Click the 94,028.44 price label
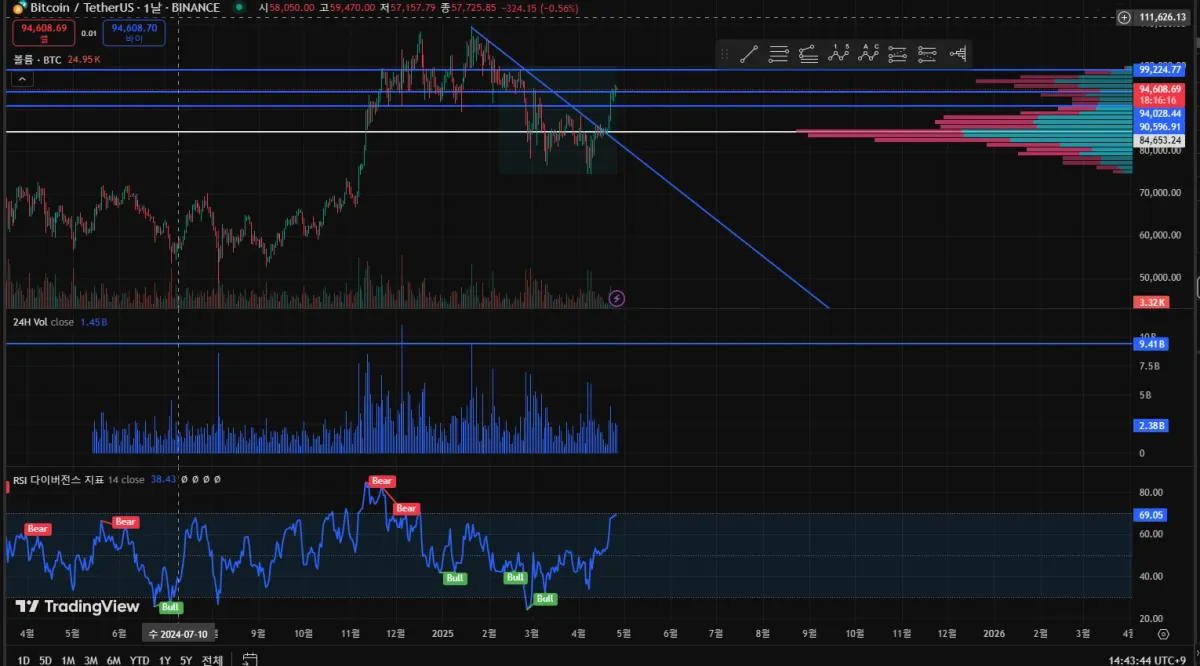 point(1160,114)
